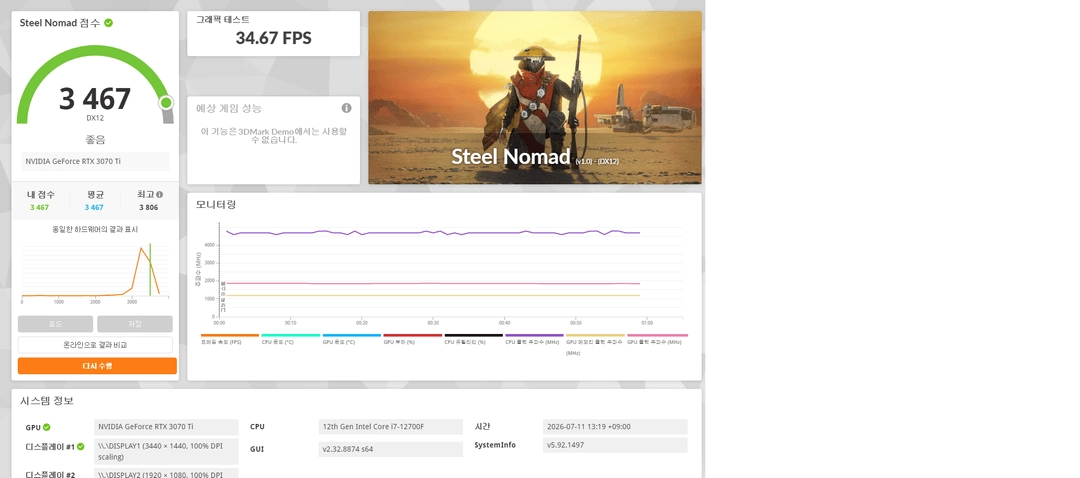Click the system information panel heading

click(47, 401)
